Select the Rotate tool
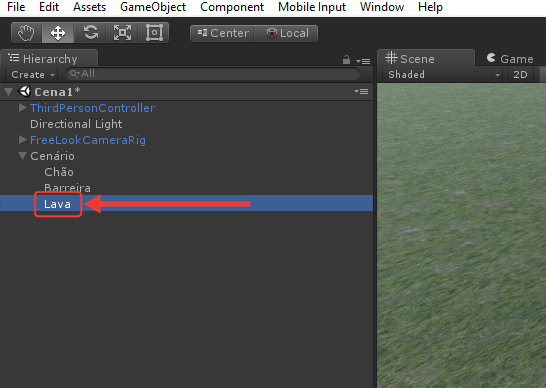This screenshot has height=388, width=546. [90, 33]
